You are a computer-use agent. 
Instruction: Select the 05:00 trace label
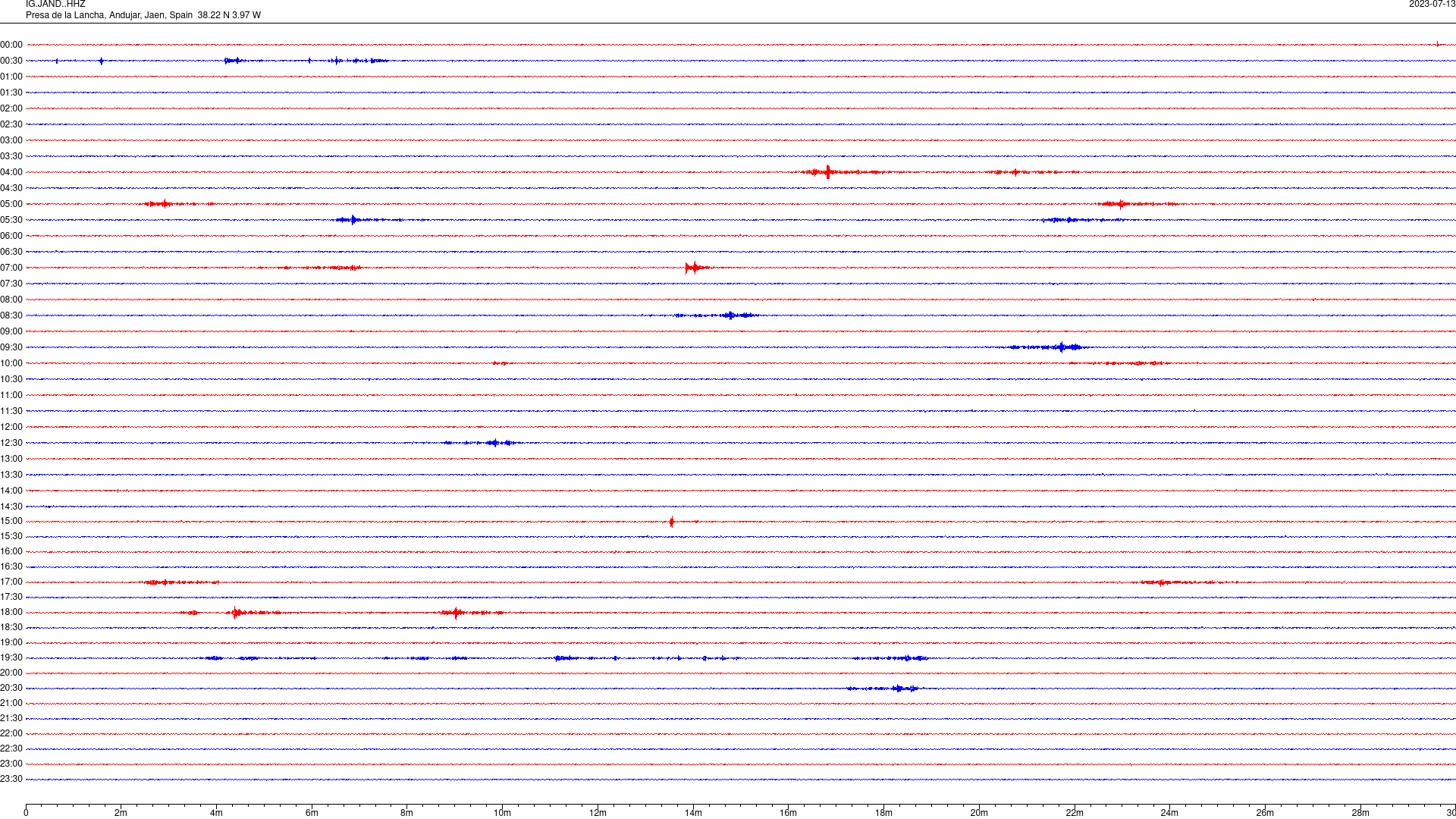coord(11,204)
